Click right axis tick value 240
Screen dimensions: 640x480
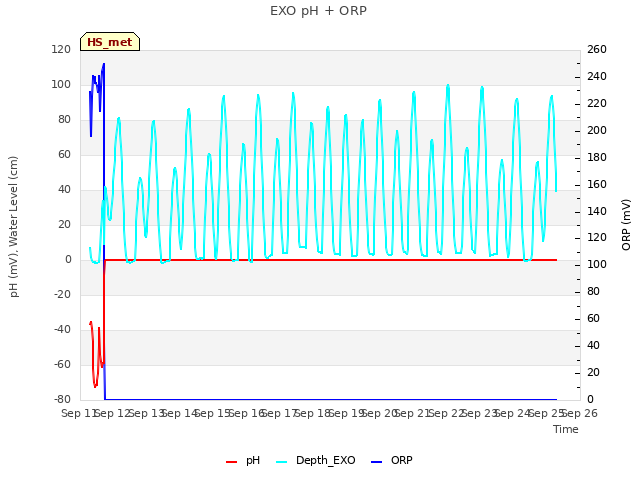[x=597, y=76]
